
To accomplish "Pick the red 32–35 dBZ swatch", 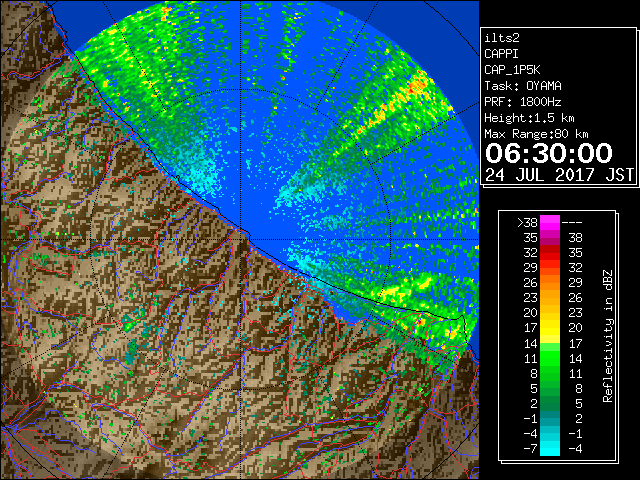I will 550,253.
